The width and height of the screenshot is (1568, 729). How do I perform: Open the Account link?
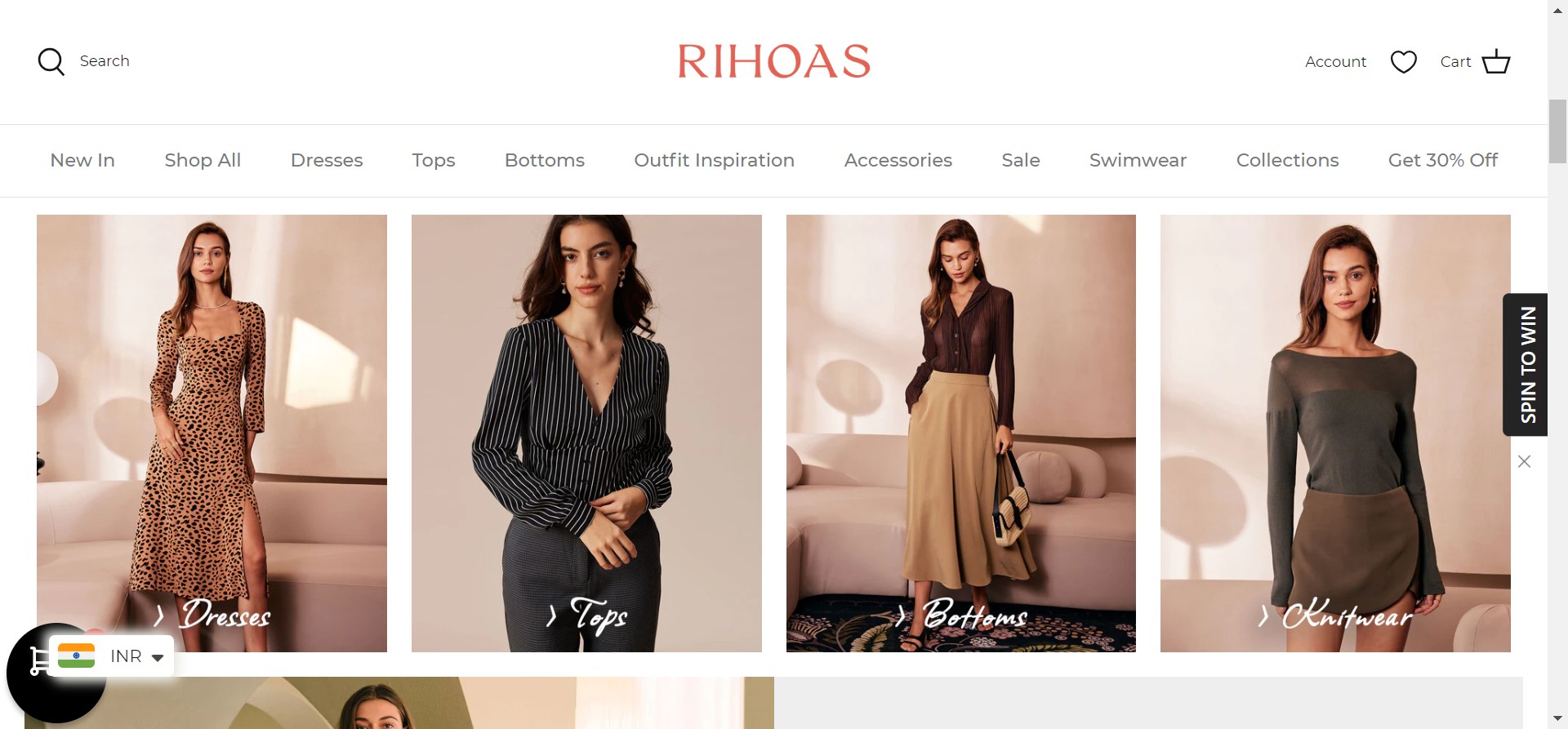[x=1335, y=62]
